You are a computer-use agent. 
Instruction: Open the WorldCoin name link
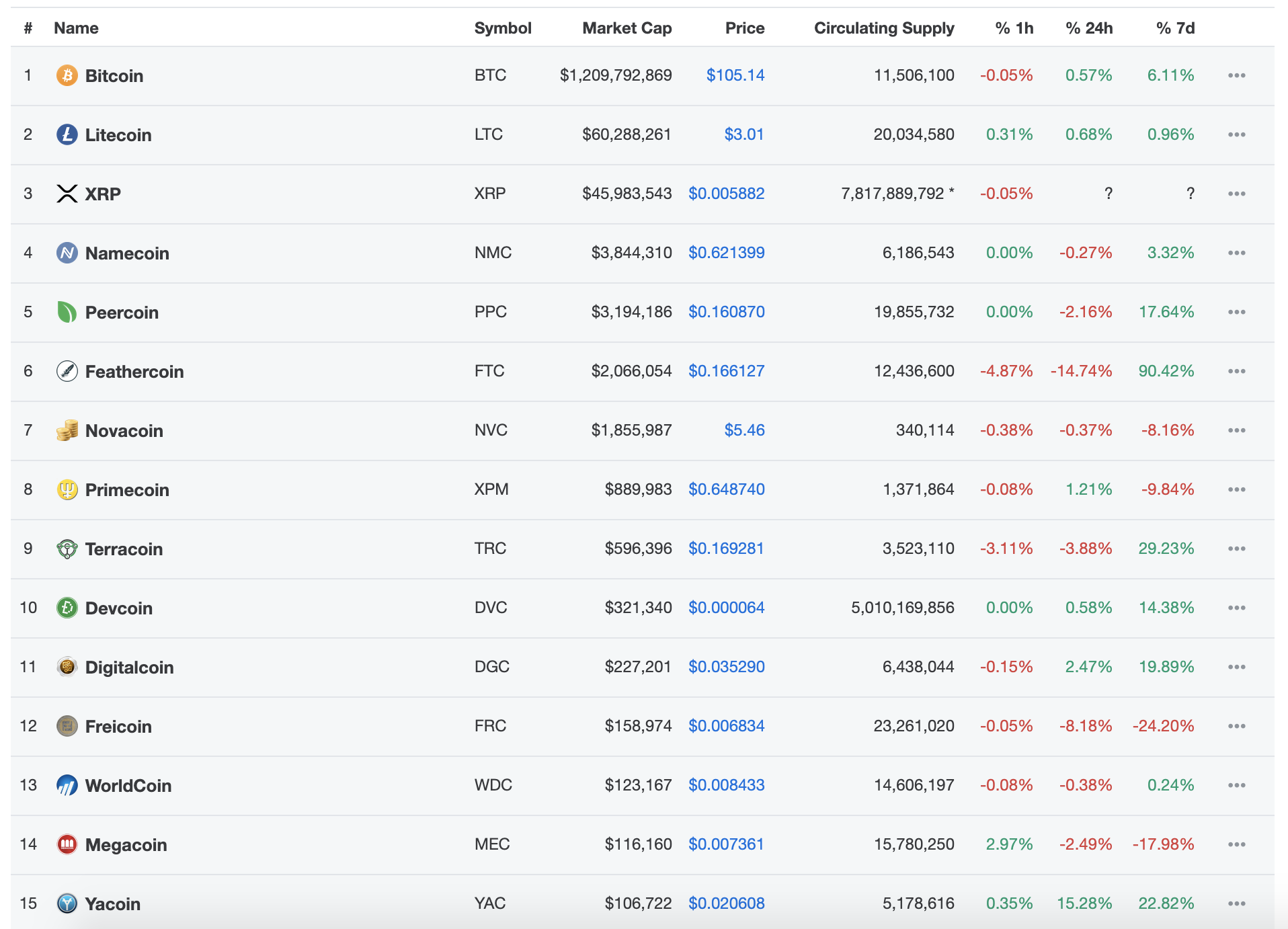[x=128, y=786]
